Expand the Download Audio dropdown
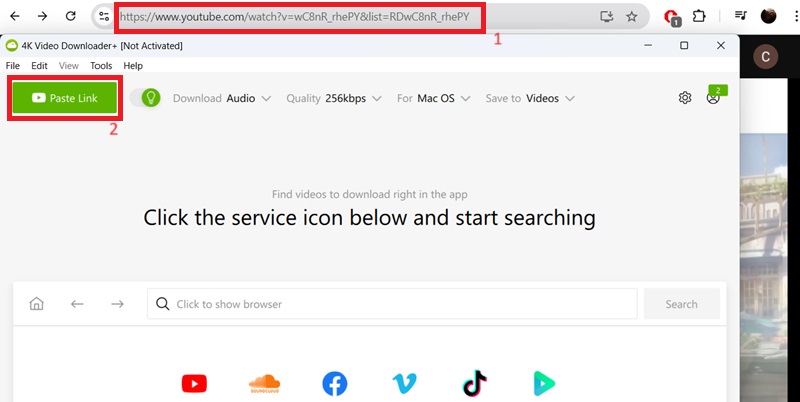The image size is (800, 402). (x=221, y=98)
